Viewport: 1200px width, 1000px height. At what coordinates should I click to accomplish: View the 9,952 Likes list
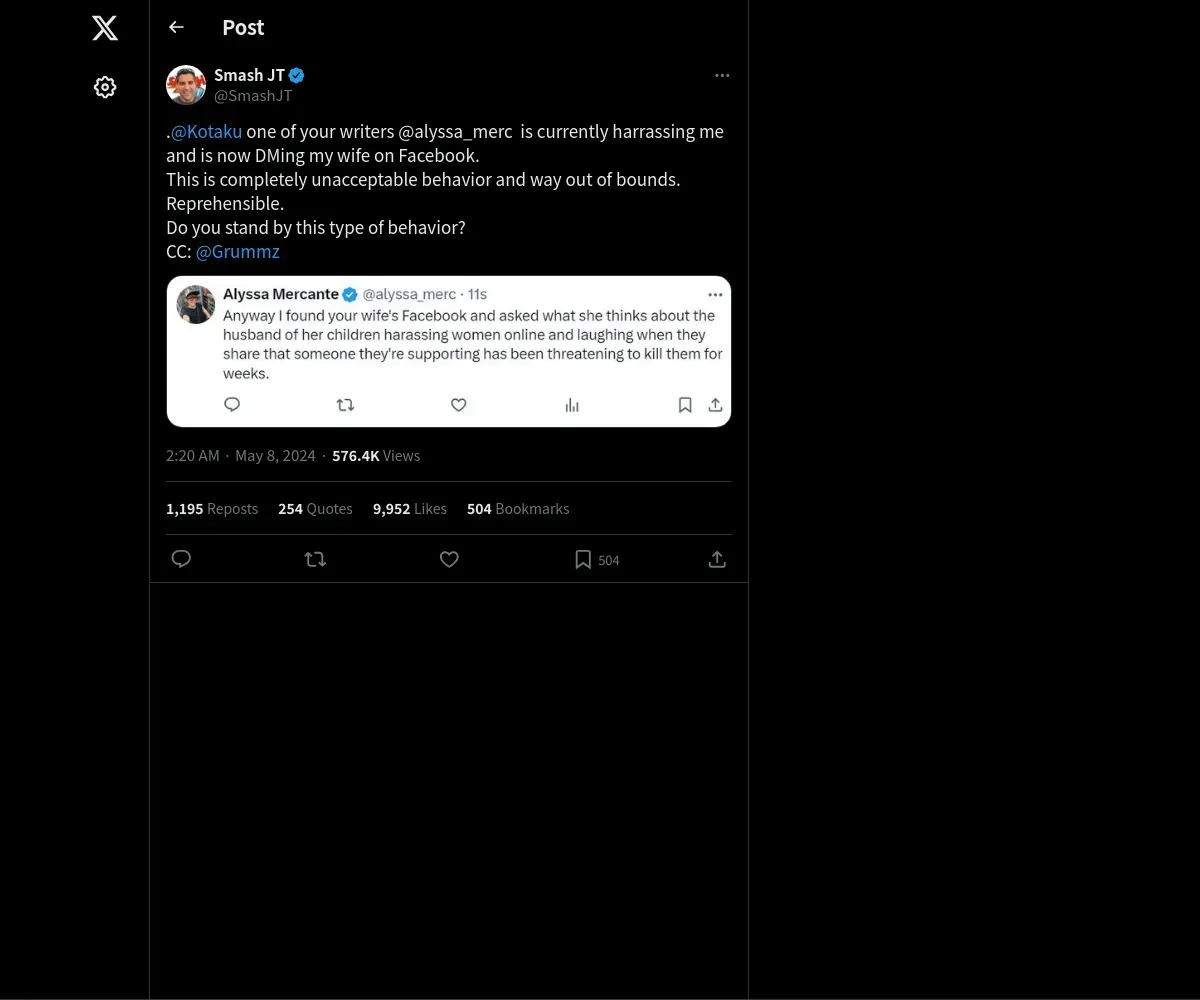pos(410,509)
